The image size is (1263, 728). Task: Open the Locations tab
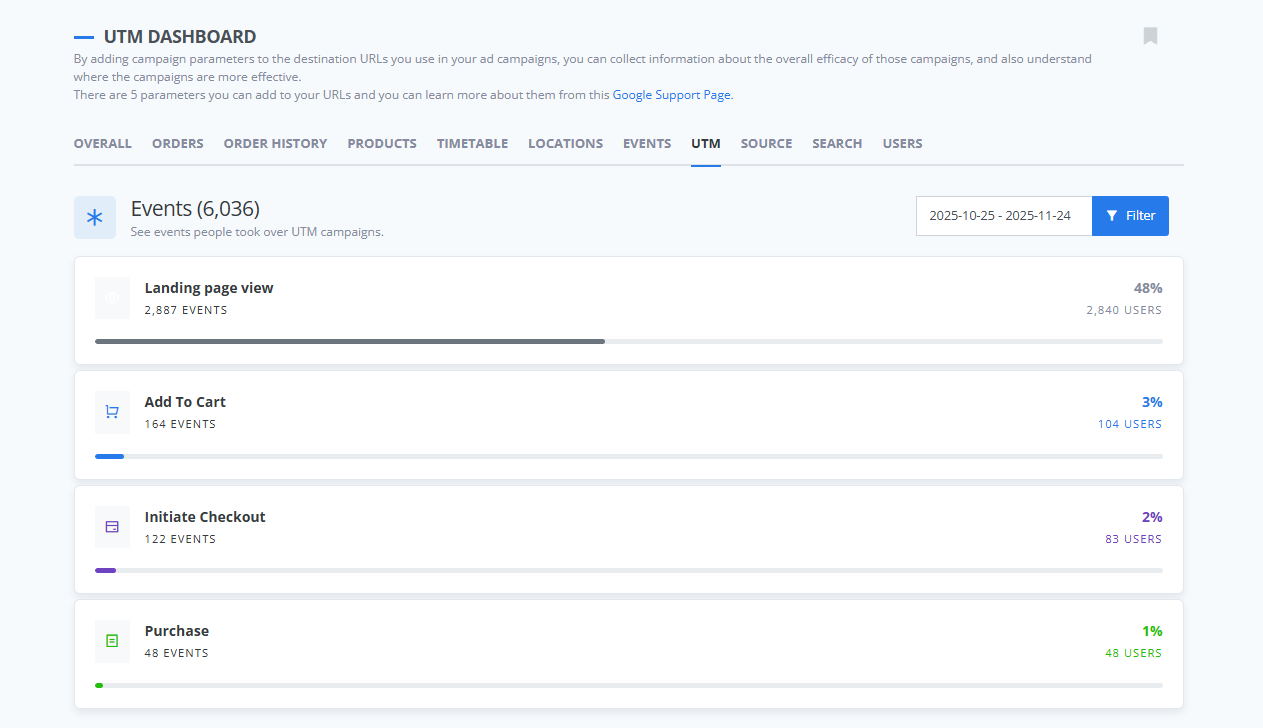pyautogui.click(x=565, y=144)
